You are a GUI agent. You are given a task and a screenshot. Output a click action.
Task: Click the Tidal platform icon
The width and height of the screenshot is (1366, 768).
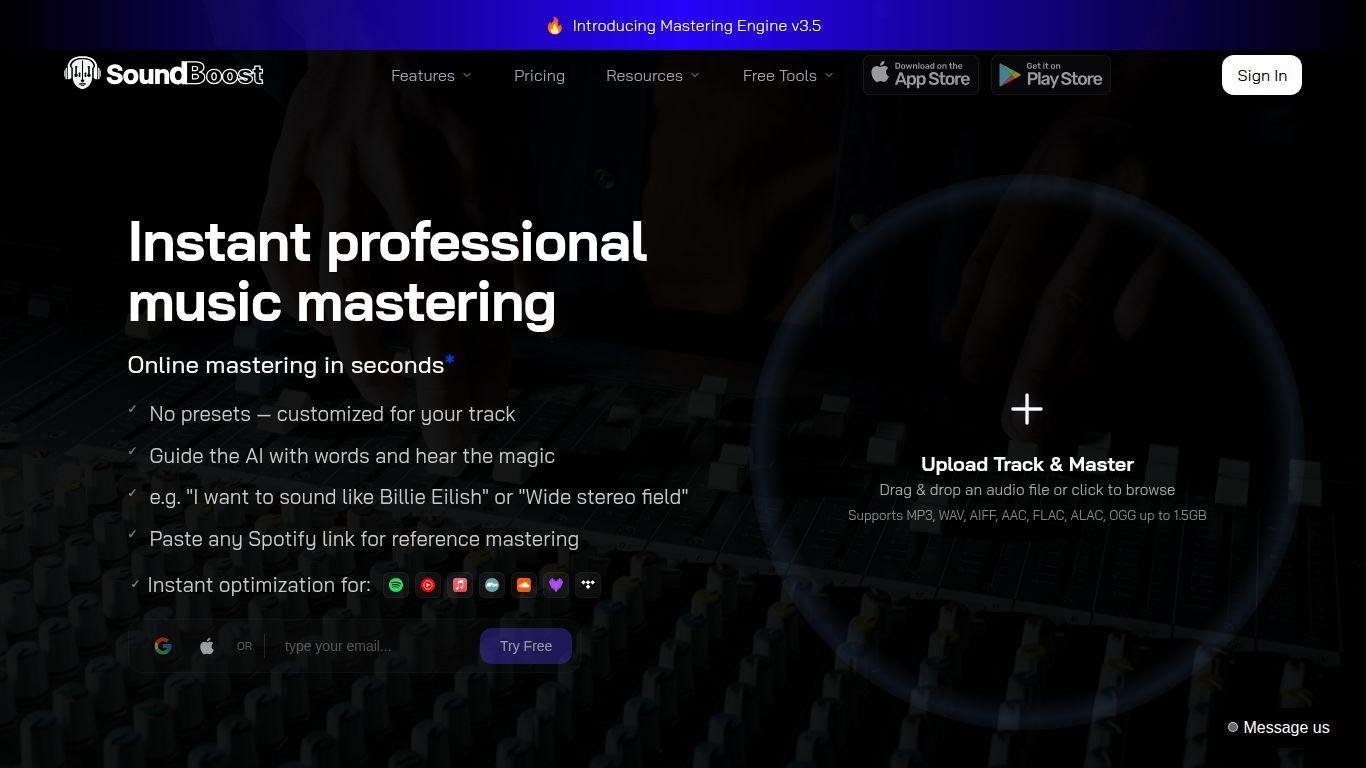coord(588,585)
